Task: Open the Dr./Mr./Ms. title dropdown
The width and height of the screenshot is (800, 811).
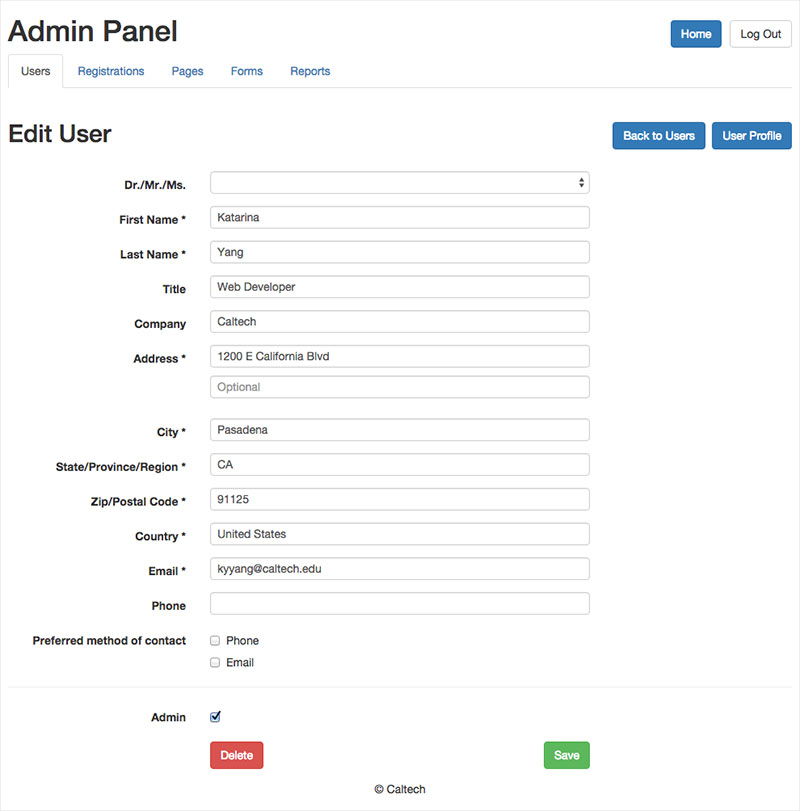Action: tap(399, 183)
